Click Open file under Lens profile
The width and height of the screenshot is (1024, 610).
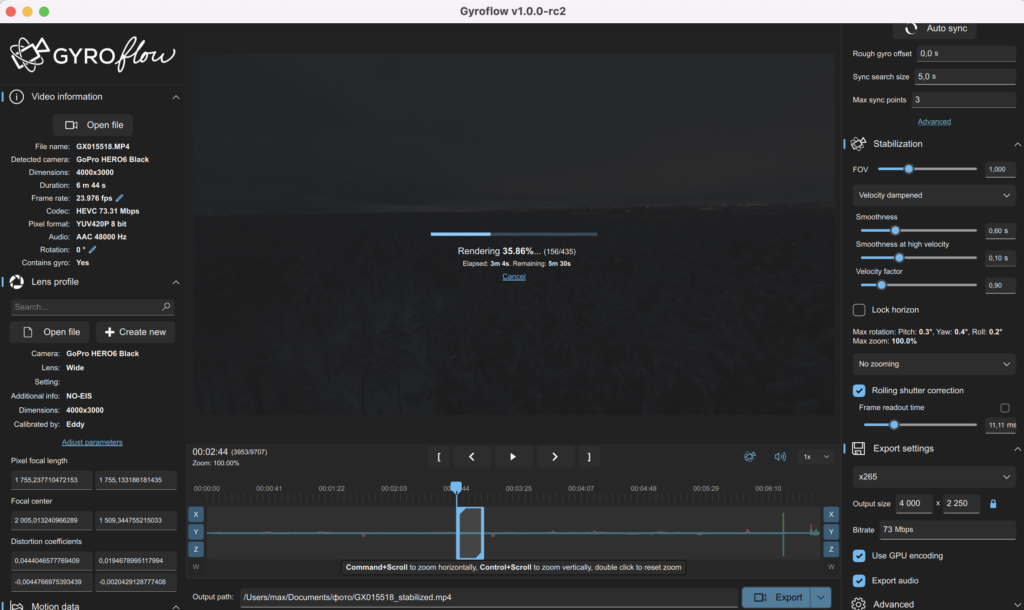[51, 332]
